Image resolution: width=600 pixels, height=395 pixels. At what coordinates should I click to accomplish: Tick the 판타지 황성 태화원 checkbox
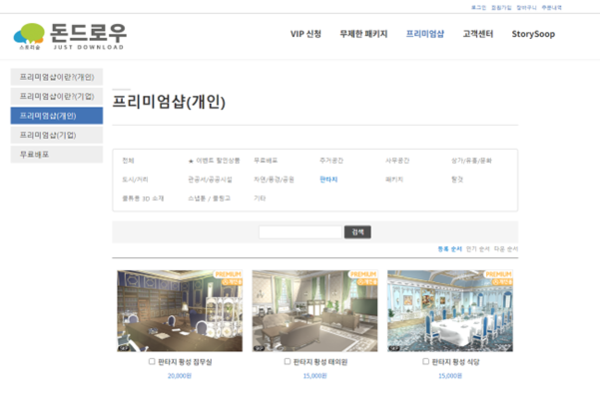(x=287, y=361)
